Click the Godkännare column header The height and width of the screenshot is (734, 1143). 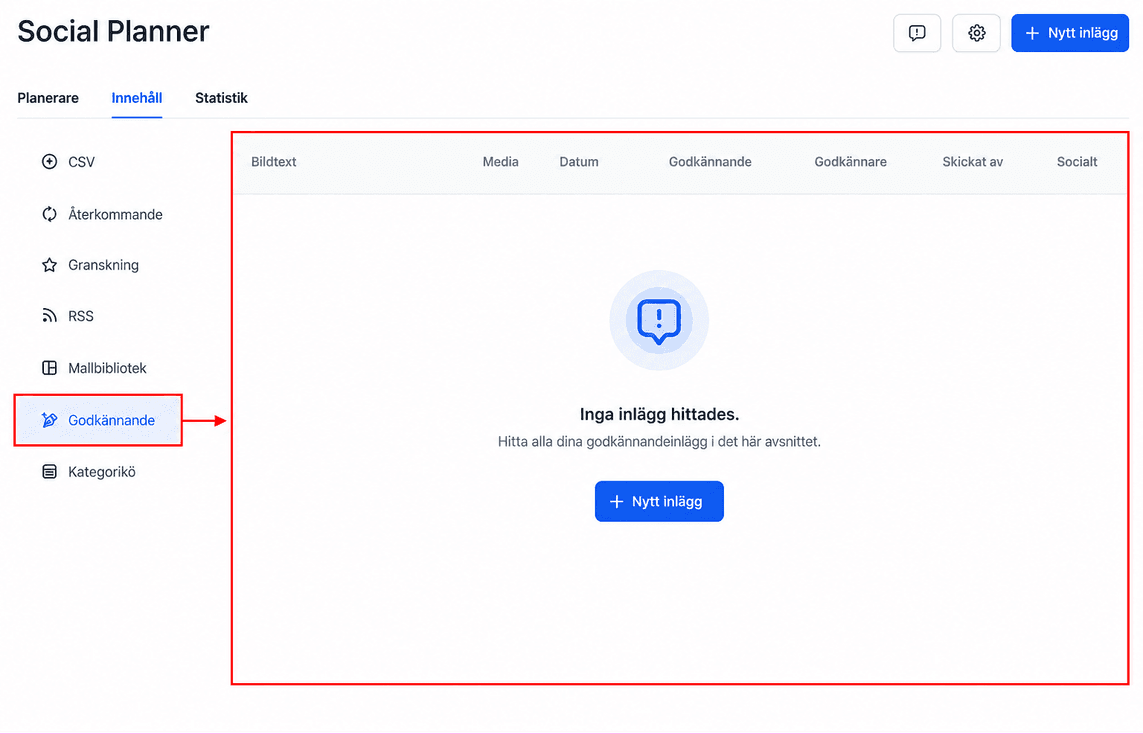(x=850, y=162)
